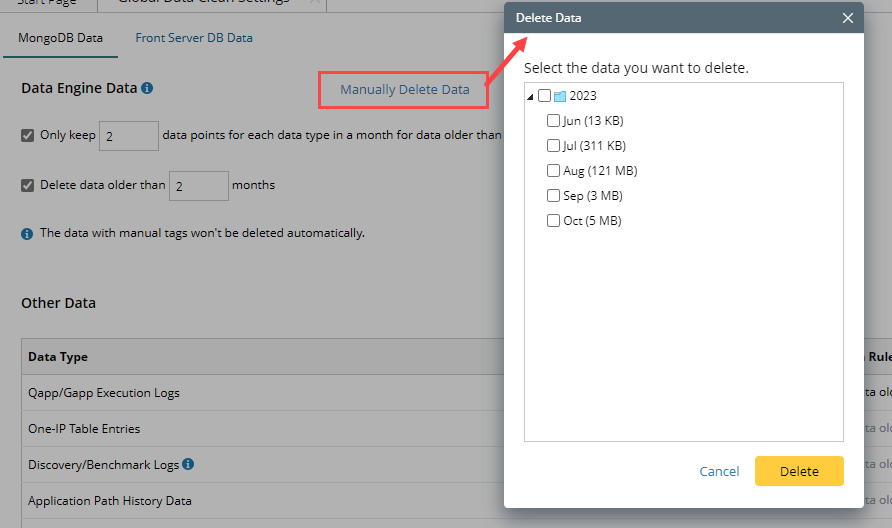
Task: Check the Sep (3 MB) checkbox
Action: [553, 196]
